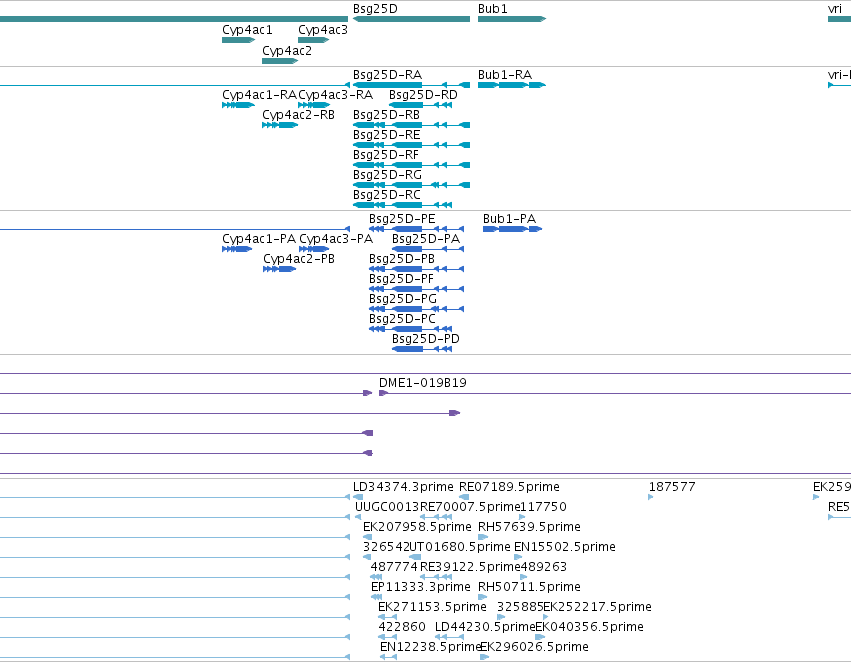Click protein Bsg25D-PA label
The image size is (851, 662).
point(426,239)
